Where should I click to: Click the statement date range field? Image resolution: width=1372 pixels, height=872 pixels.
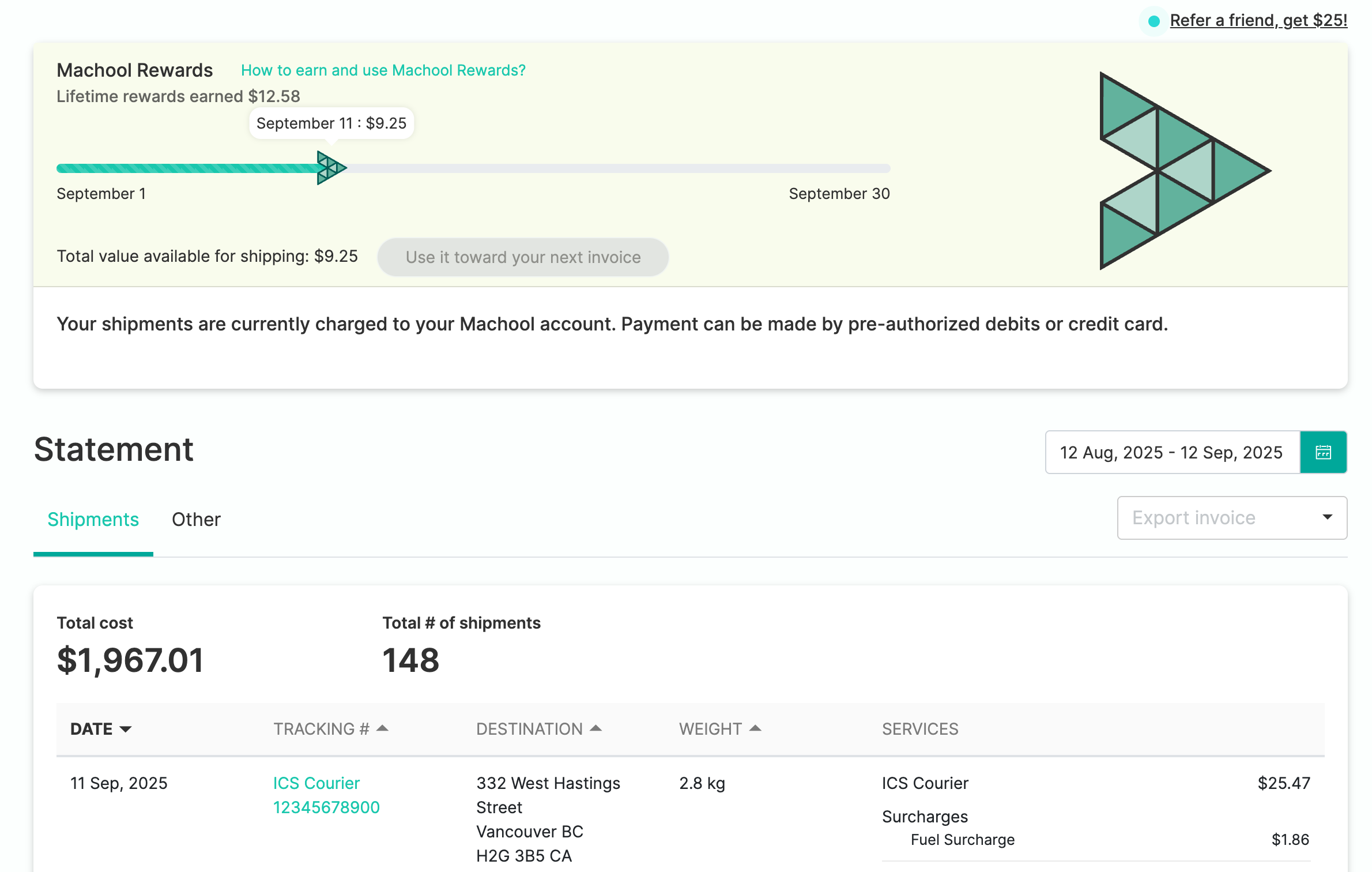click(x=1173, y=452)
